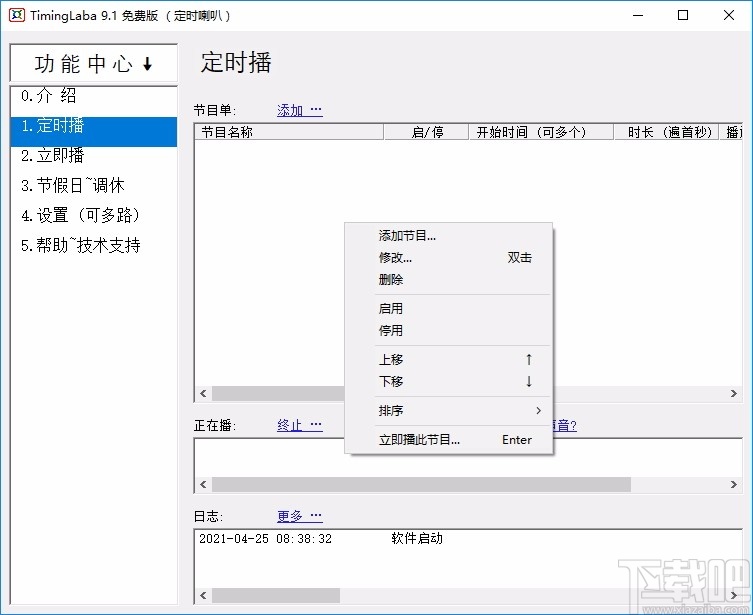Click left scroll arrow of 日志 panel

tap(203, 596)
